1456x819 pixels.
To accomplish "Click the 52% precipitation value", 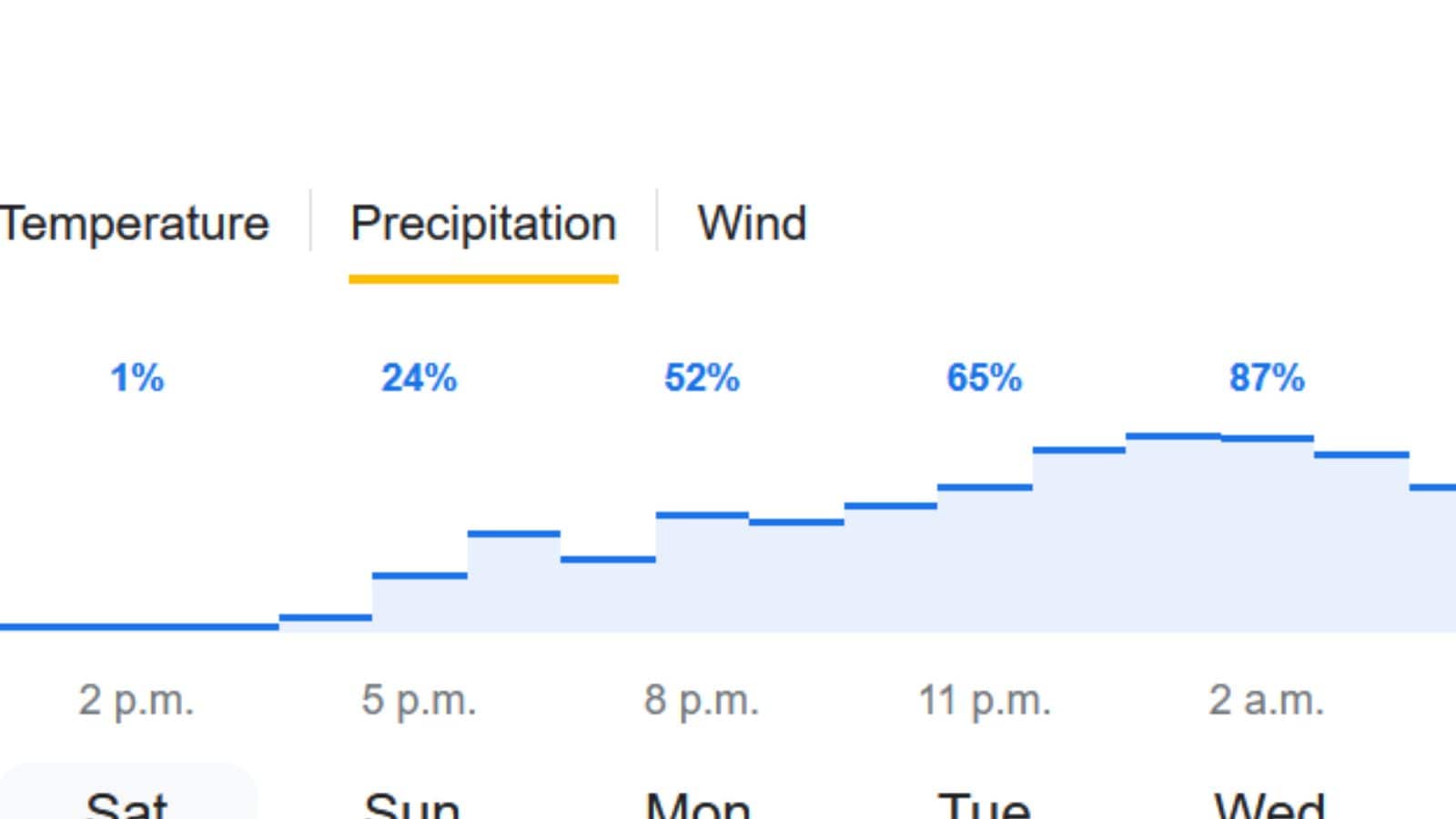I will pyautogui.click(x=702, y=378).
